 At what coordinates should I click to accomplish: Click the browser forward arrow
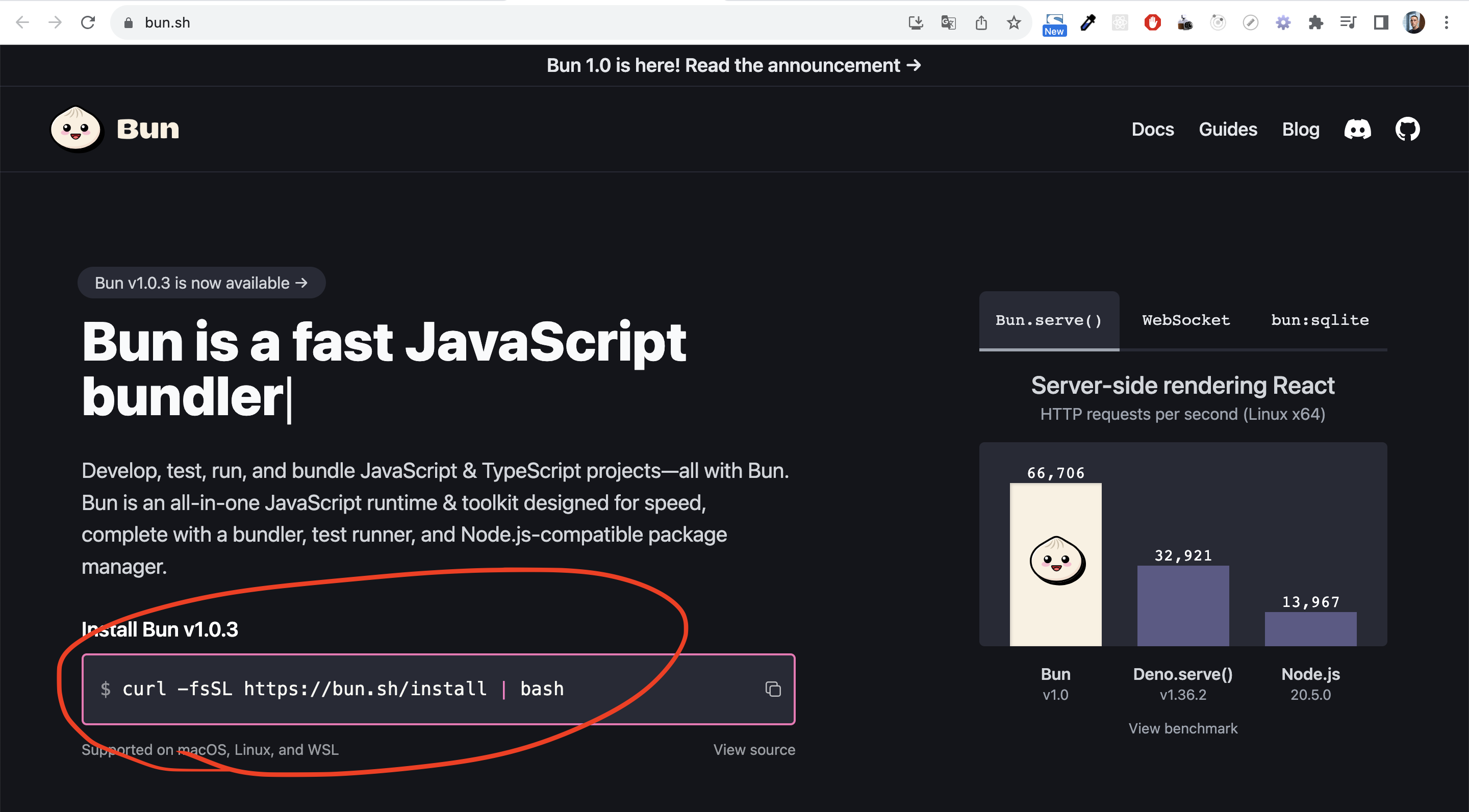pos(55,22)
